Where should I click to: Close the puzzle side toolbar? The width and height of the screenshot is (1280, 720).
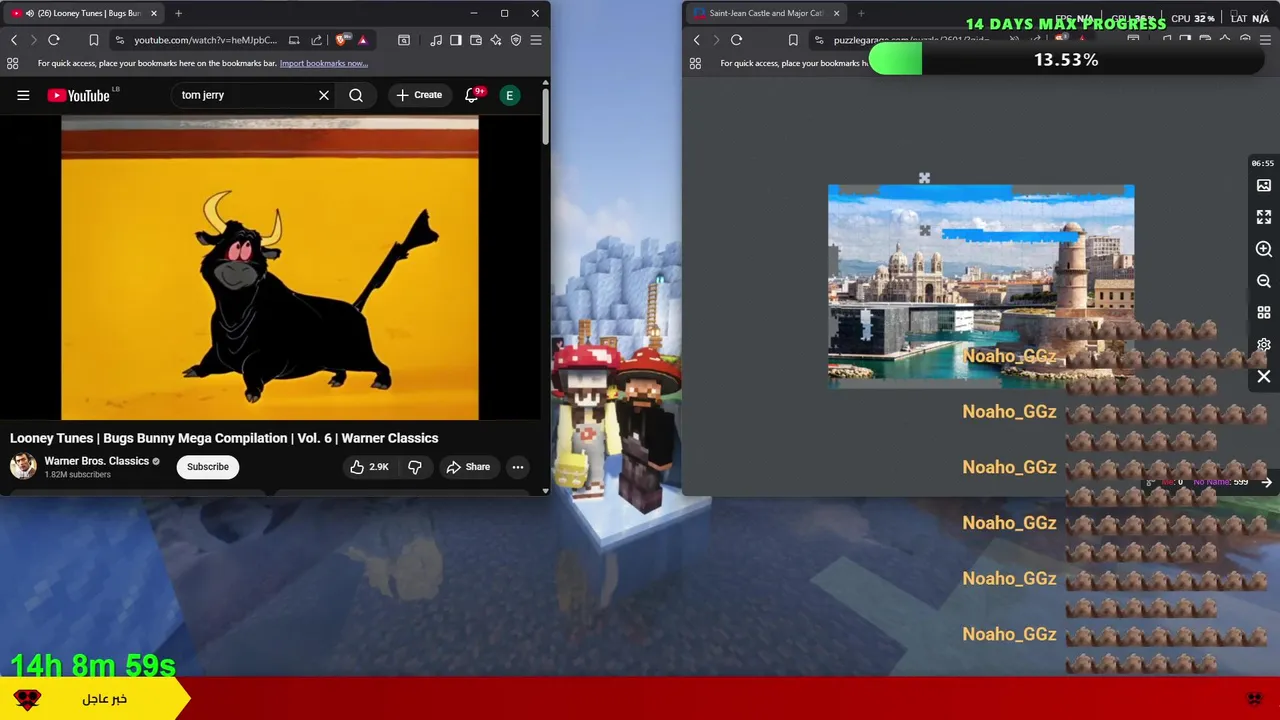(x=1264, y=377)
